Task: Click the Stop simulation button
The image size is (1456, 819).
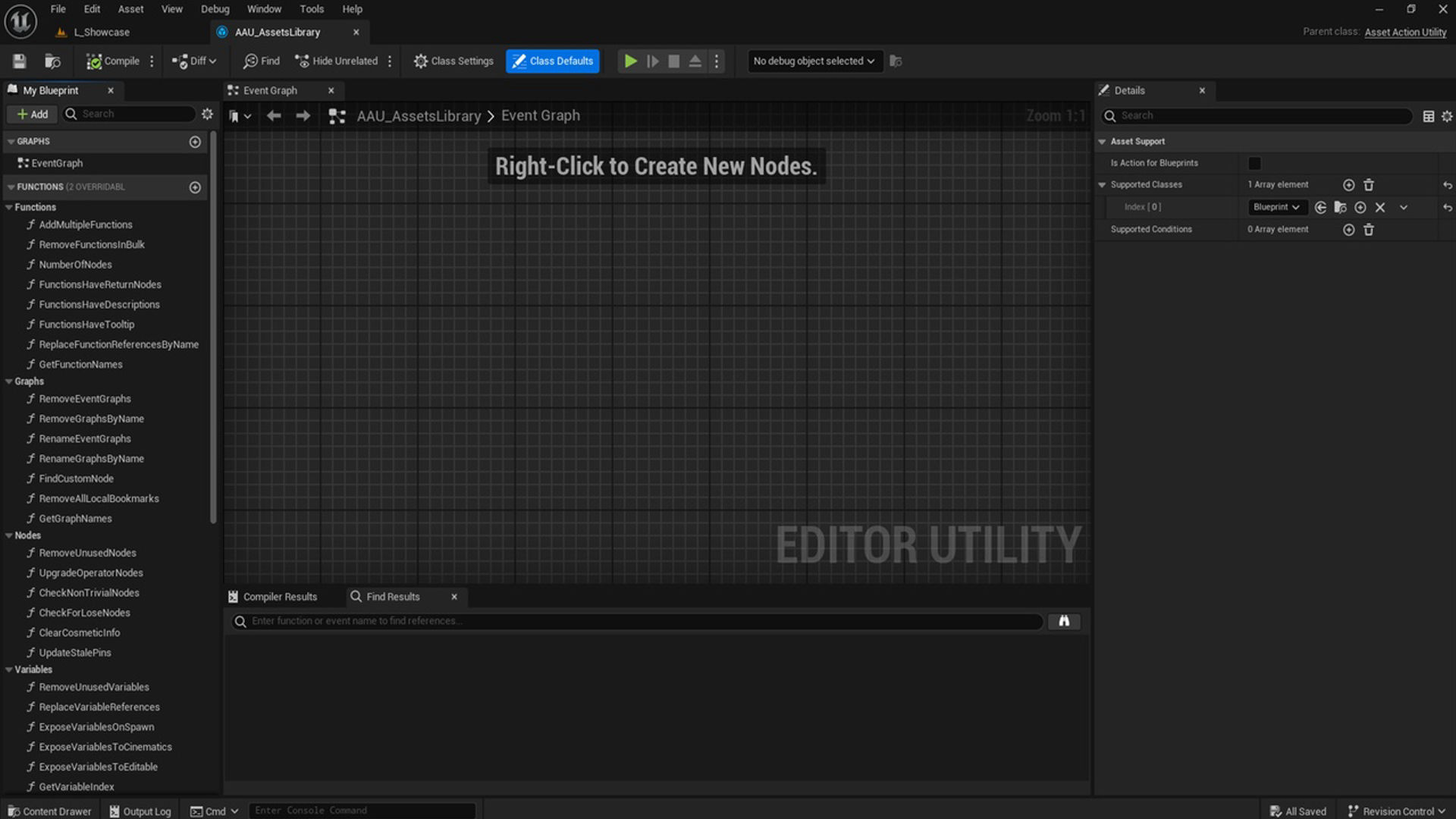Action: pos(673,61)
